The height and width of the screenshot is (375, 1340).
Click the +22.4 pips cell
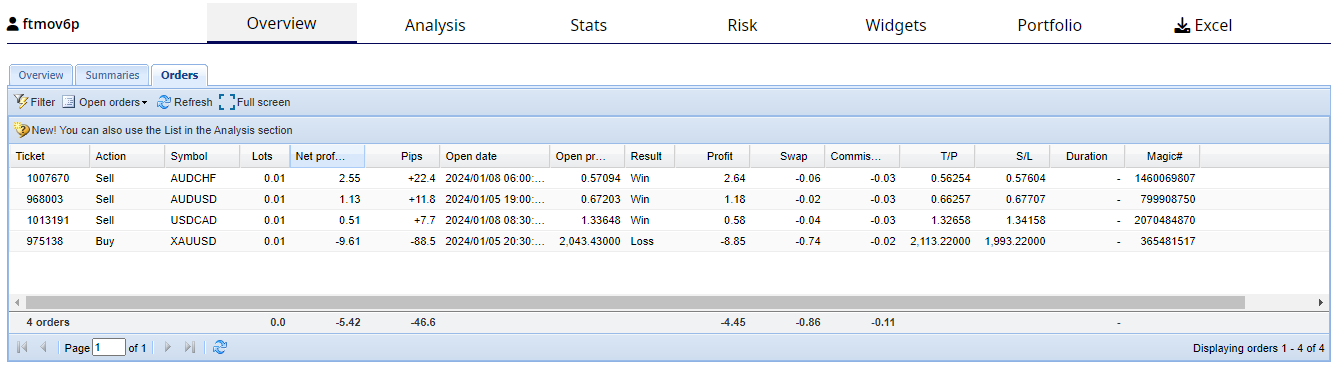pos(402,178)
